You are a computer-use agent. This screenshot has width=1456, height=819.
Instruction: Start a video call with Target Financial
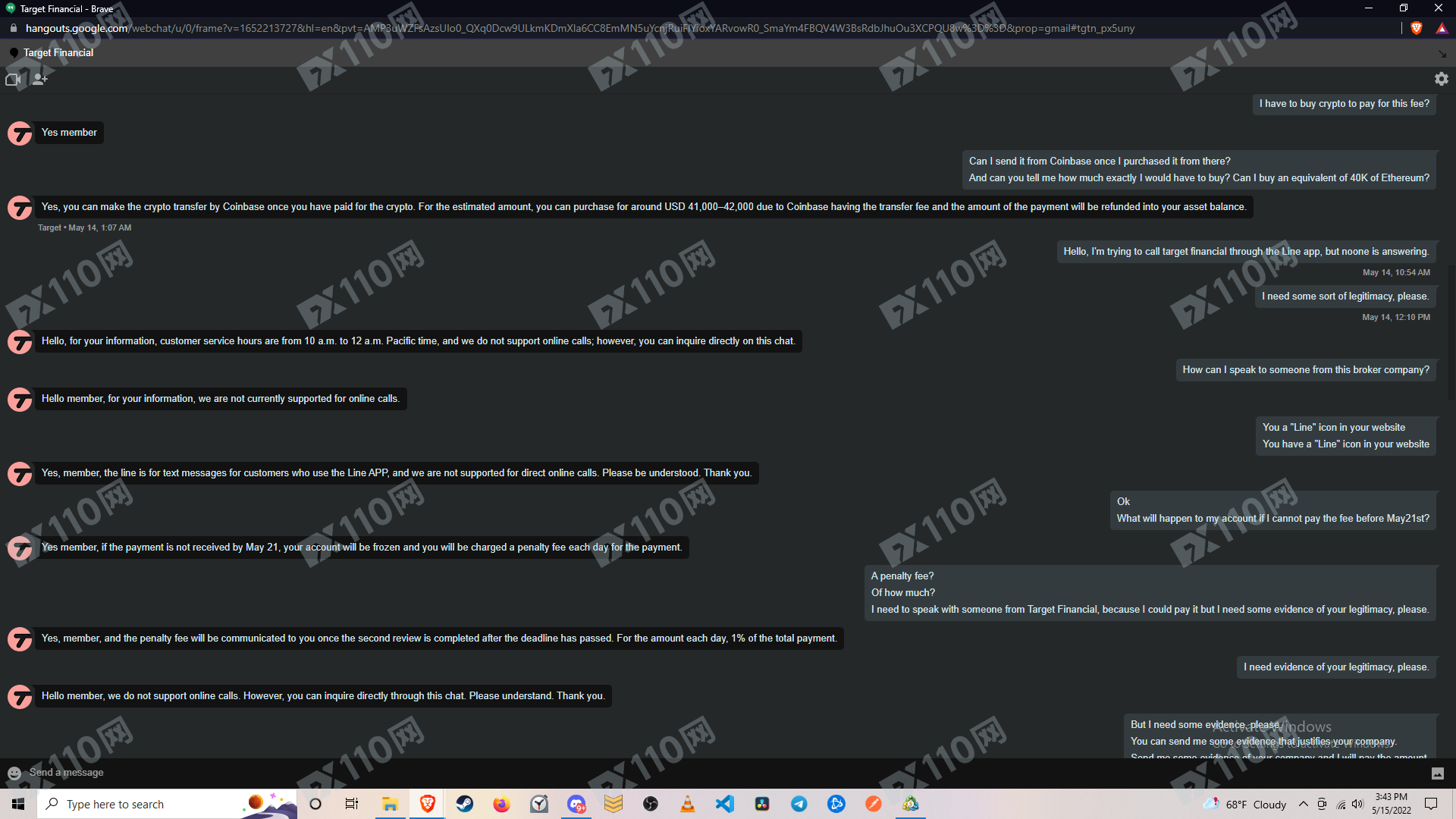(13, 79)
